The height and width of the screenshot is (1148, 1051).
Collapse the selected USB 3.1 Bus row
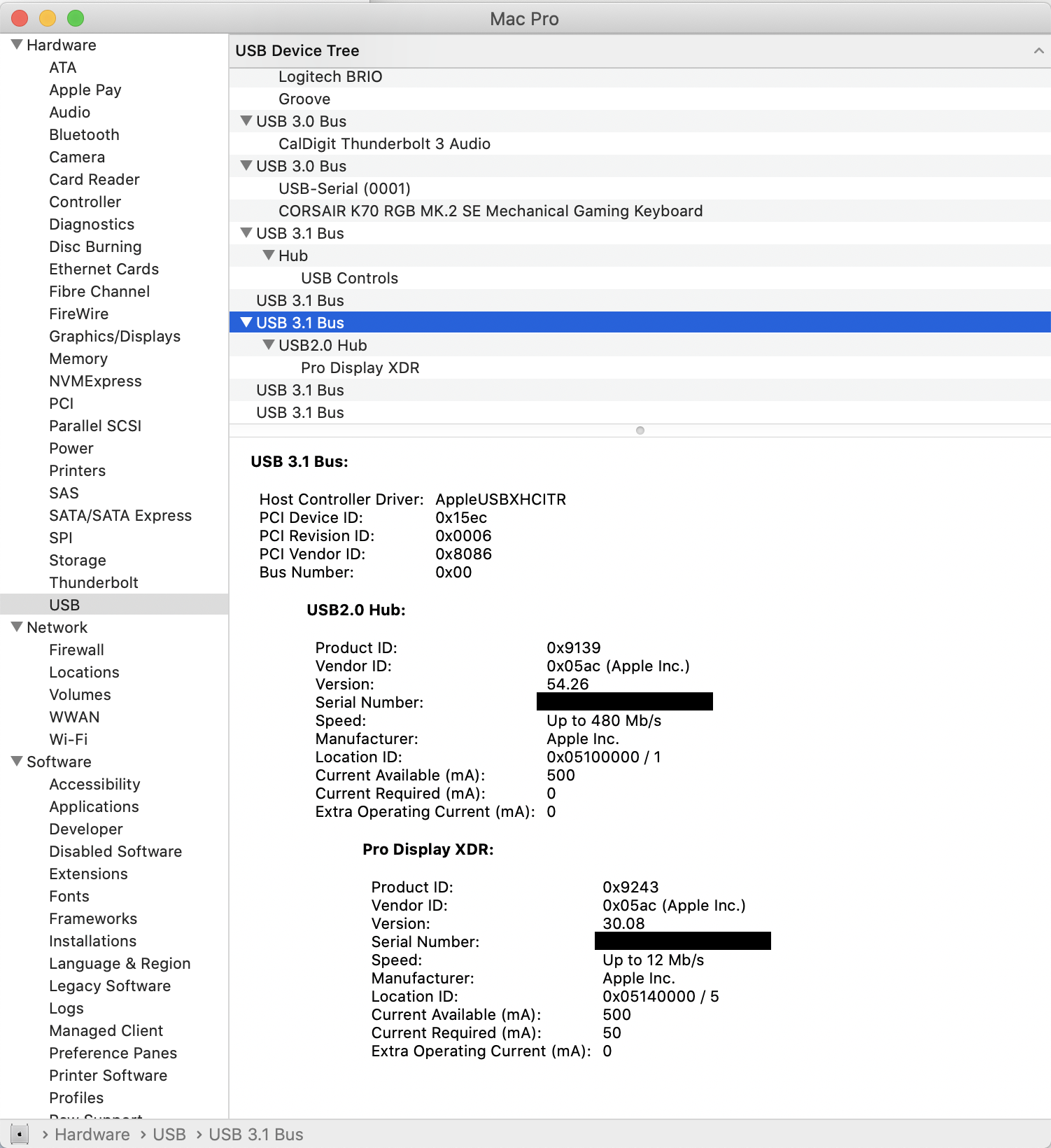246,323
